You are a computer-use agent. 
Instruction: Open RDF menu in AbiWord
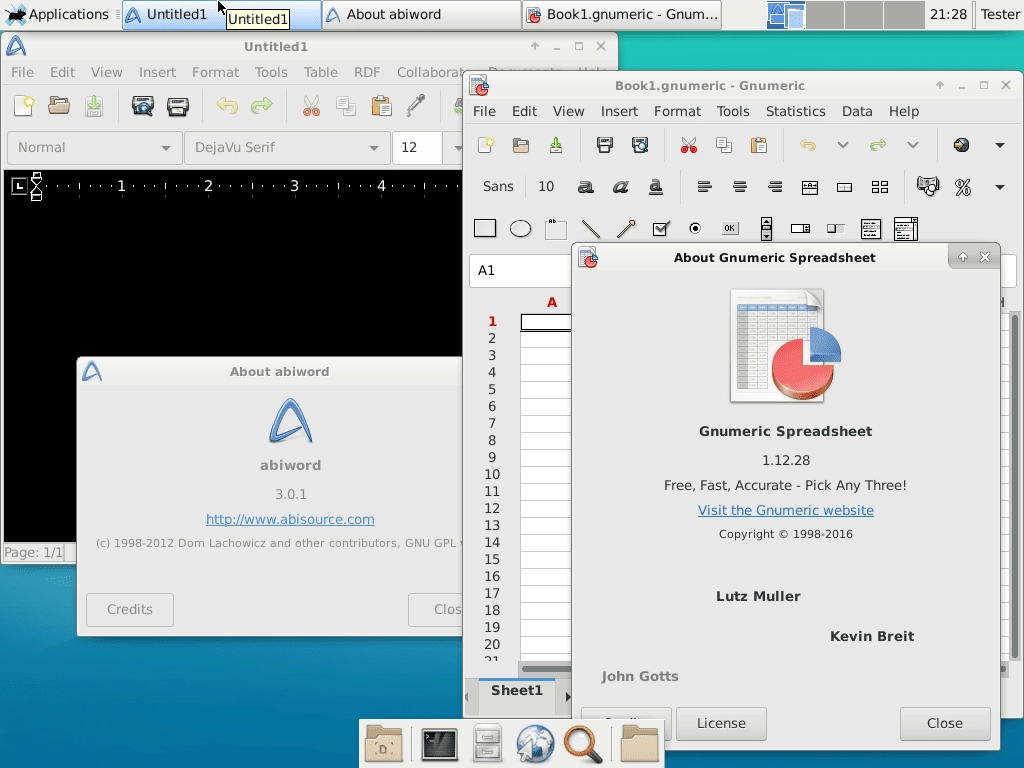(x=367, y=72)
